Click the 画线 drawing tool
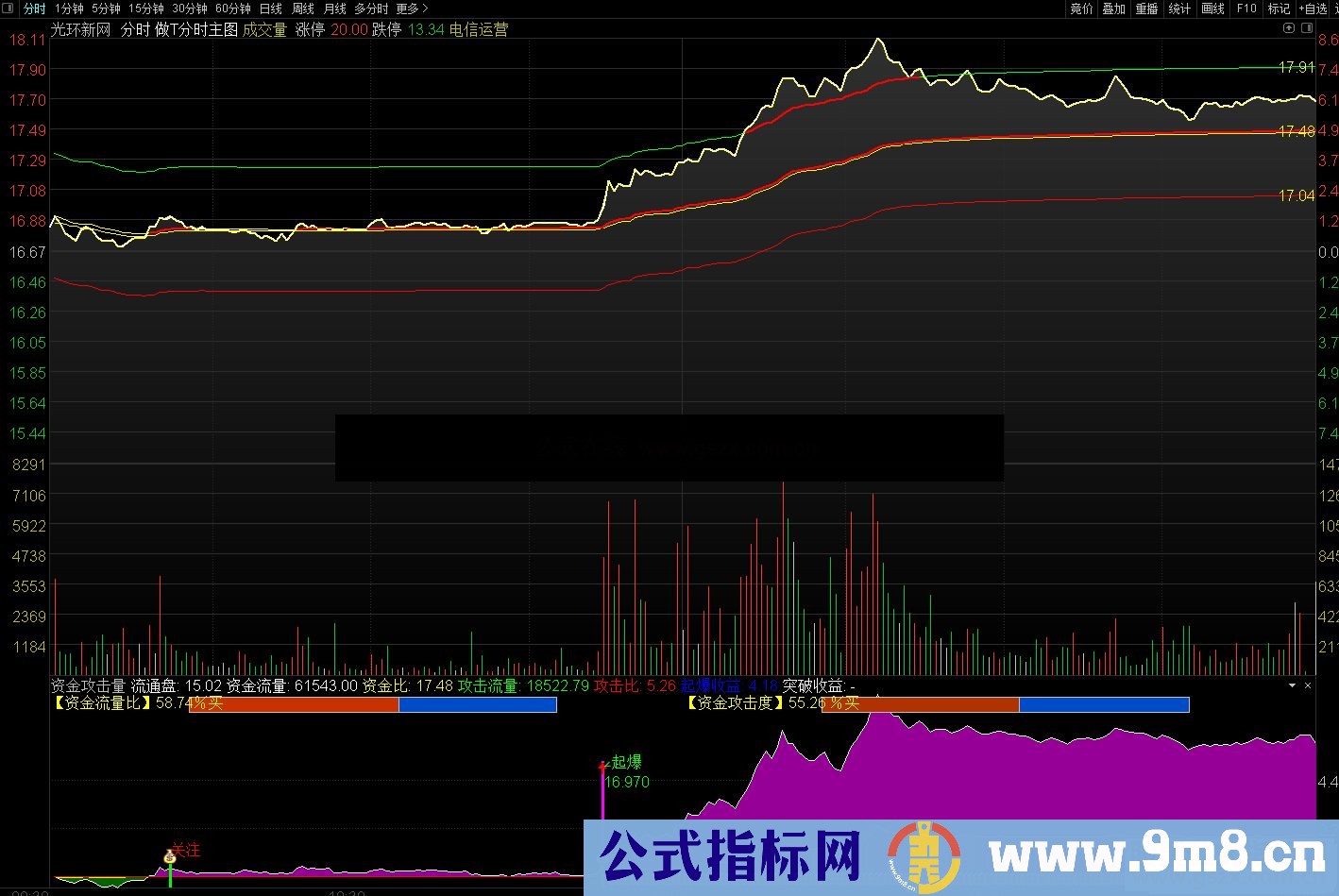 click(1212, 8)
